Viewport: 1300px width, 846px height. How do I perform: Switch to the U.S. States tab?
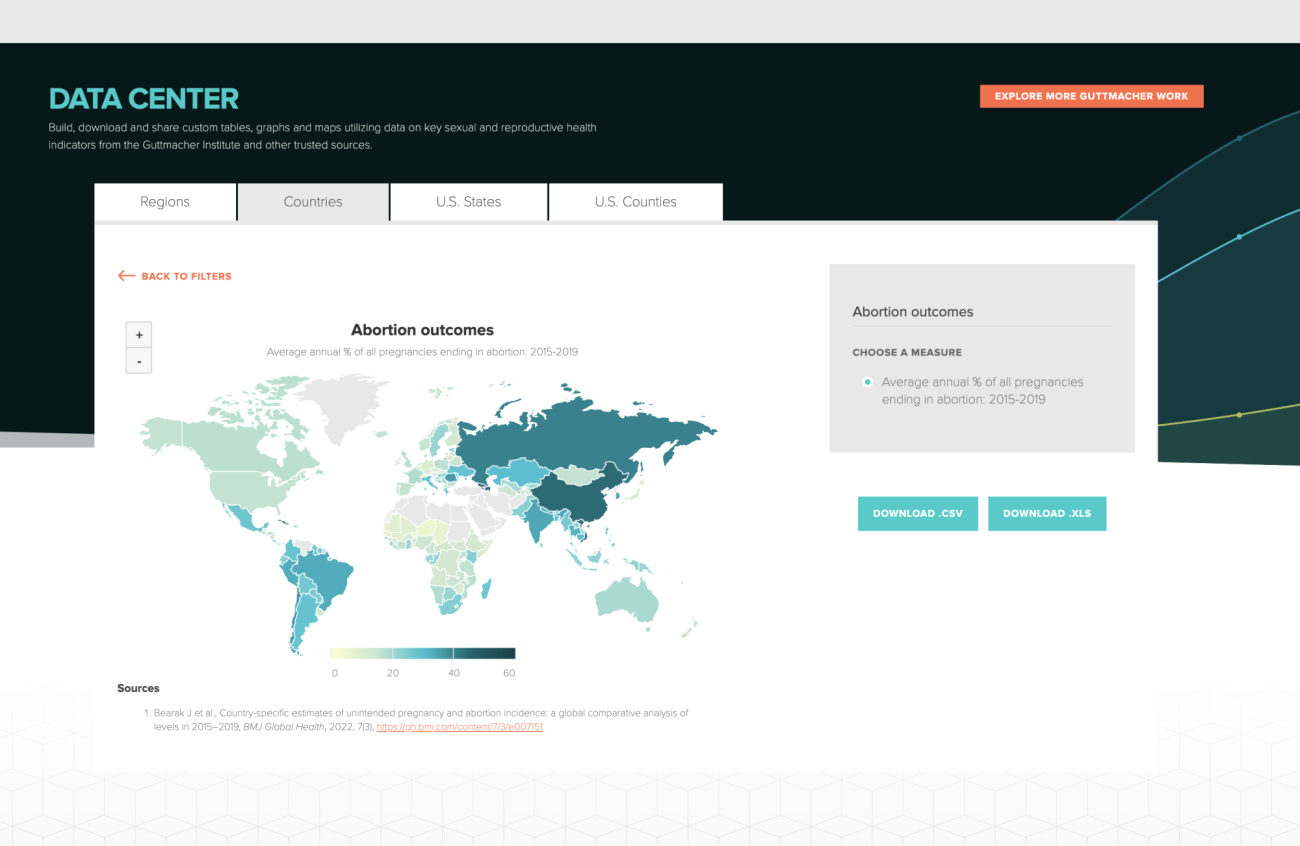(469, 202)
